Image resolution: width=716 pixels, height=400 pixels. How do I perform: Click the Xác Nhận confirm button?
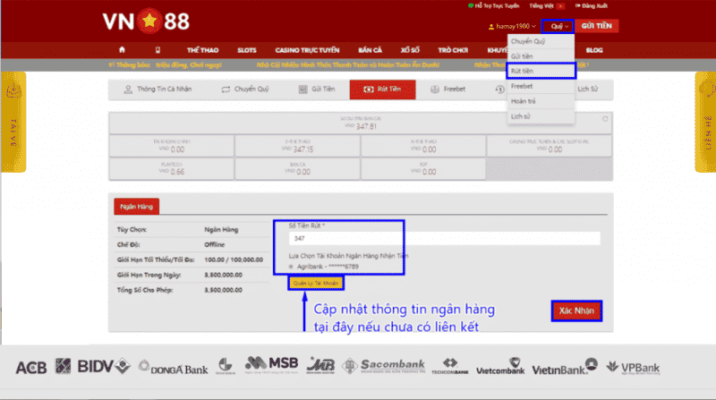(x=576, y=311)
